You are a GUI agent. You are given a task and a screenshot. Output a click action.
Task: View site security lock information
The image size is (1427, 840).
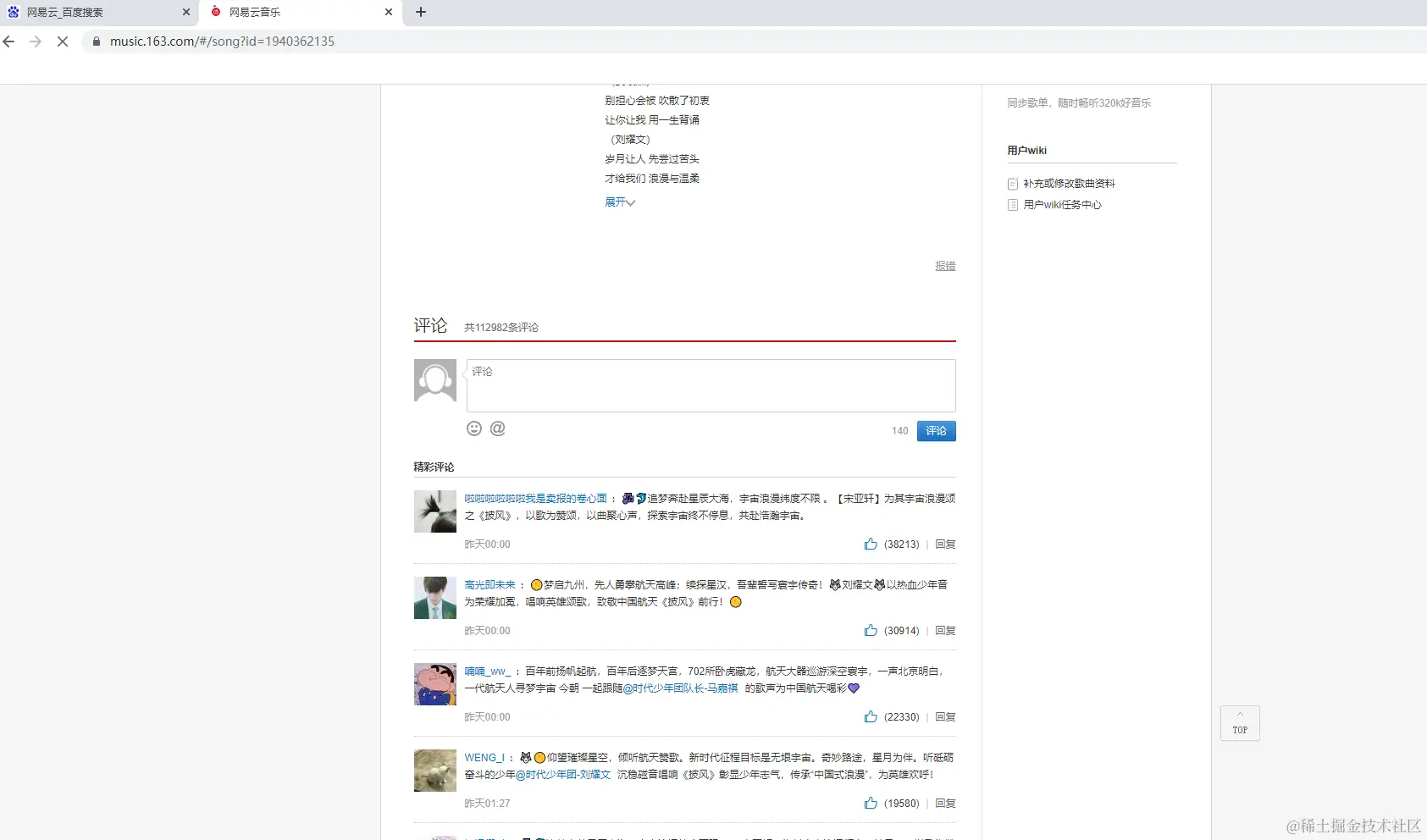[97, 41]
